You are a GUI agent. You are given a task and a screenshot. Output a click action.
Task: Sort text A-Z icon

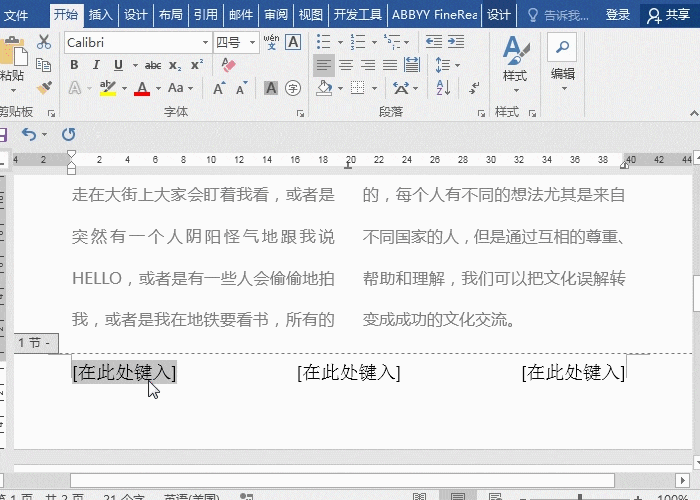(x=443, y=88)
